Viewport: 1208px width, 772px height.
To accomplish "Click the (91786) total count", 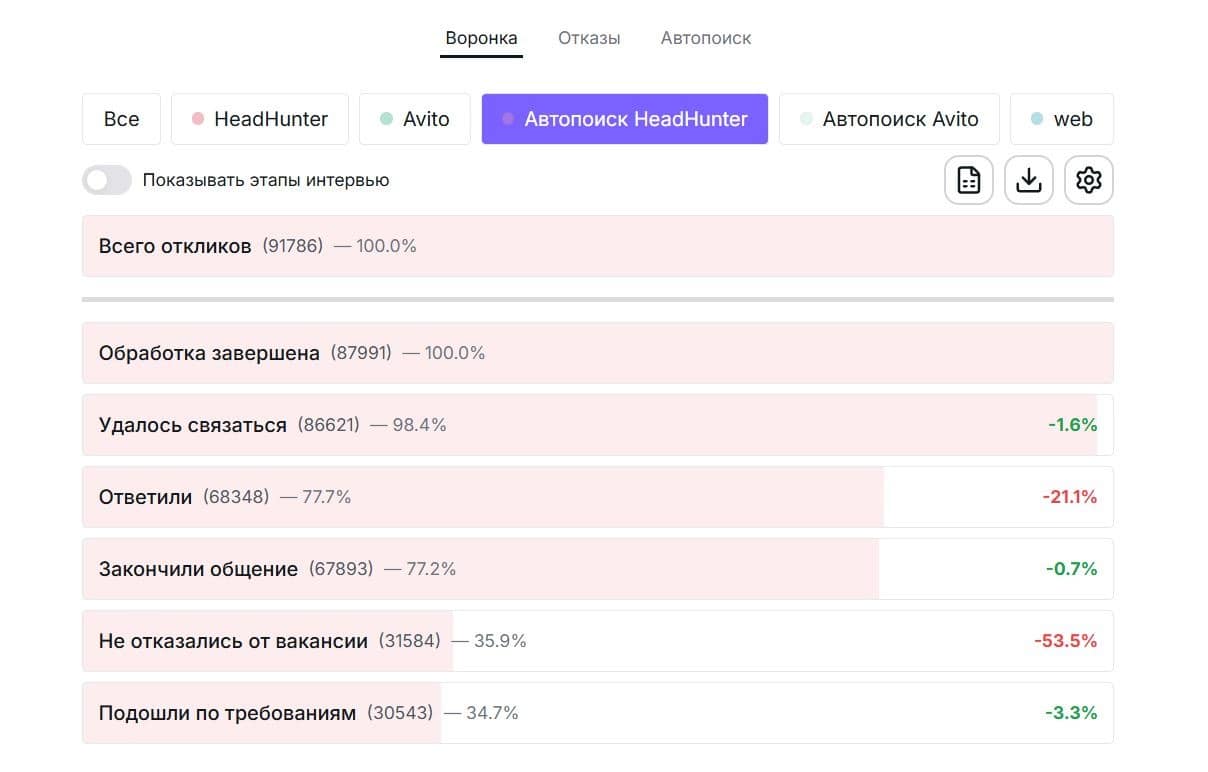I will 293,246.
